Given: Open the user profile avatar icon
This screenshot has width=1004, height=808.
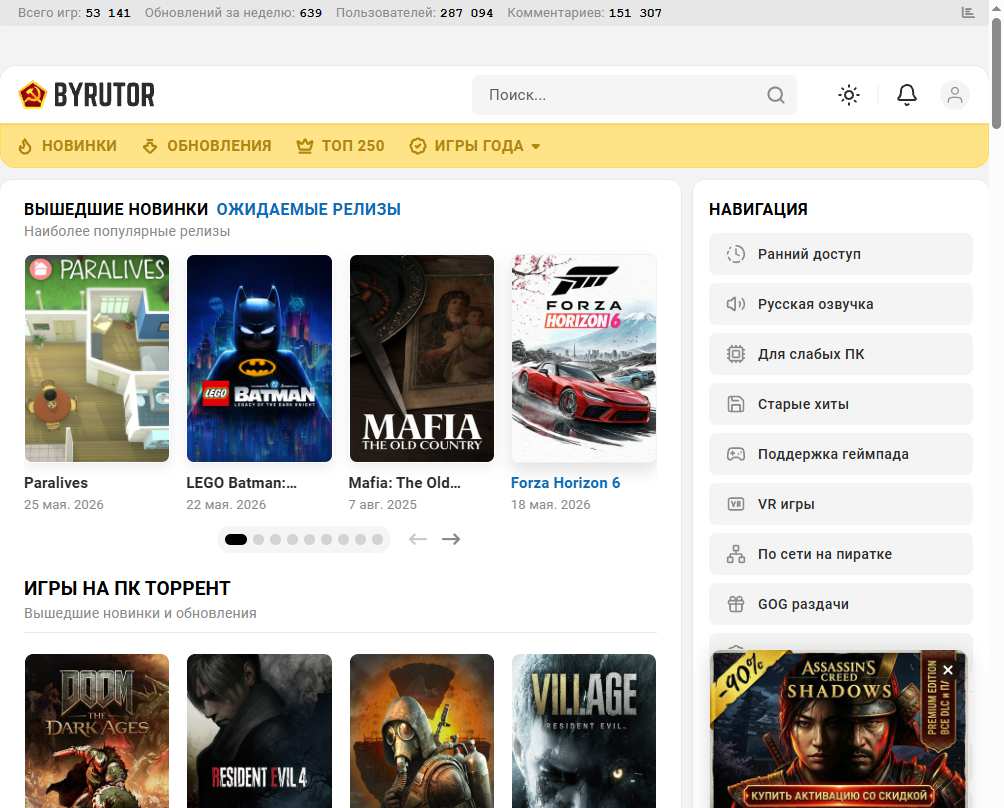Looking at the screenshot, I should click(955, 95).
